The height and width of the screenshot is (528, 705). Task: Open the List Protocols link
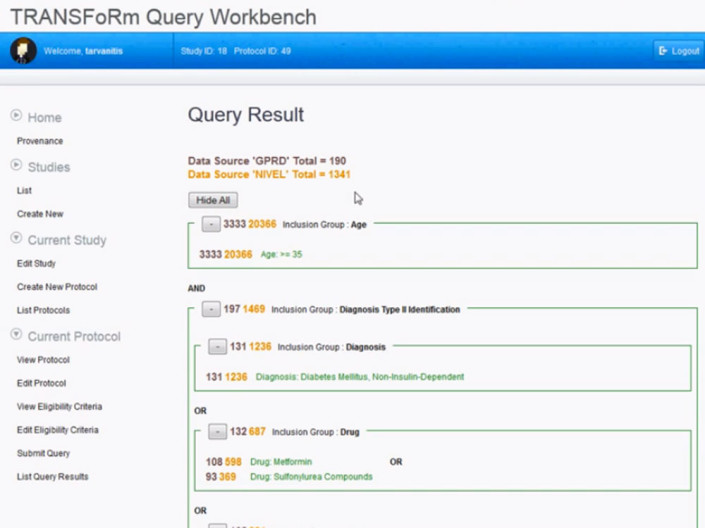(43, 310)
